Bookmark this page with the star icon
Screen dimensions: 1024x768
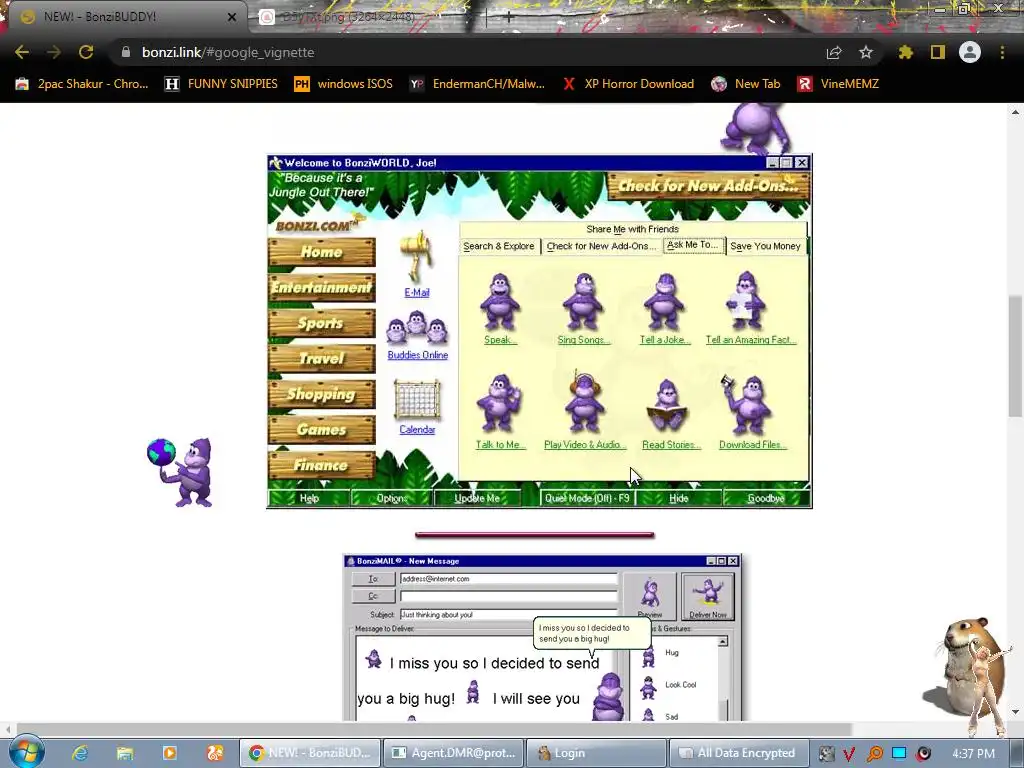coord(865,52)
